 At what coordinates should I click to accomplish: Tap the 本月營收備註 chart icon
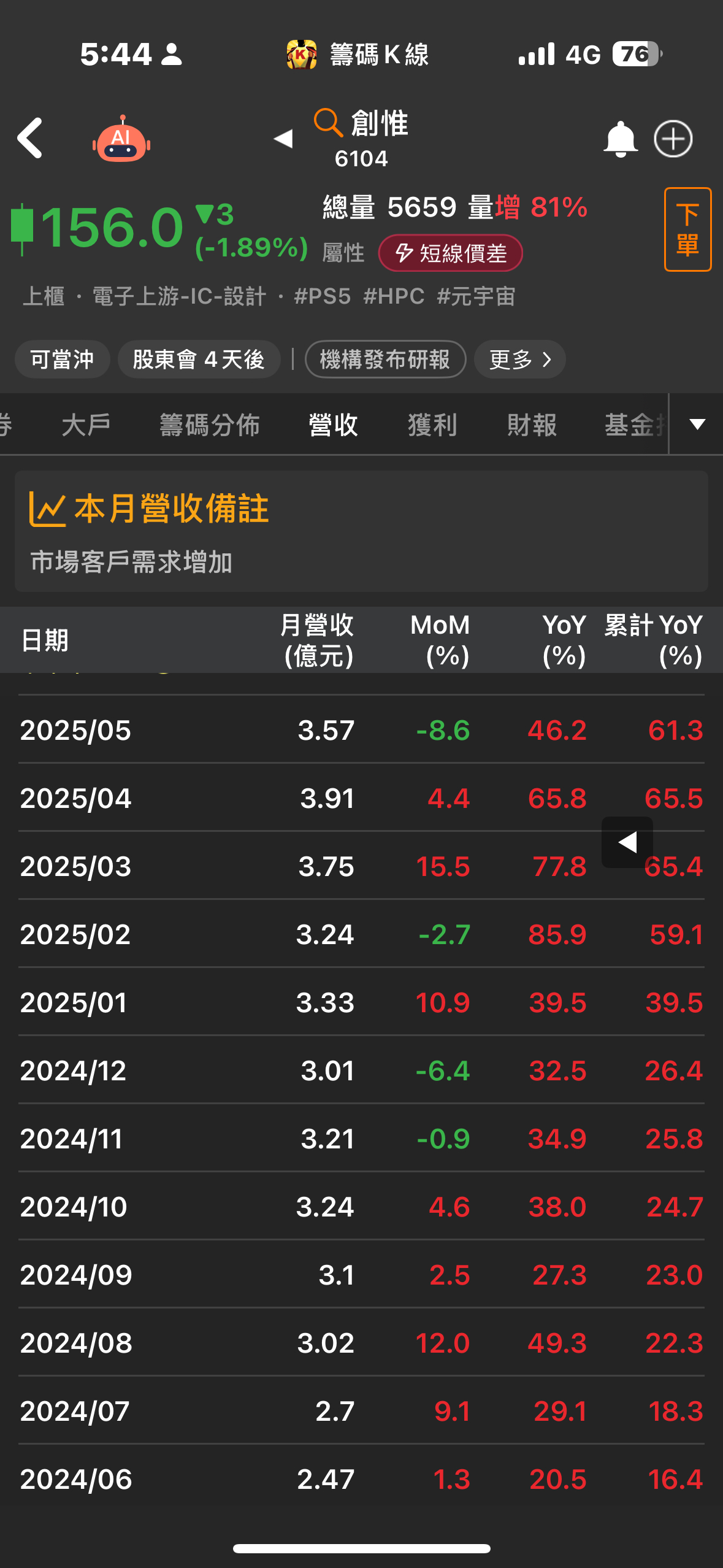coord(47,509)
